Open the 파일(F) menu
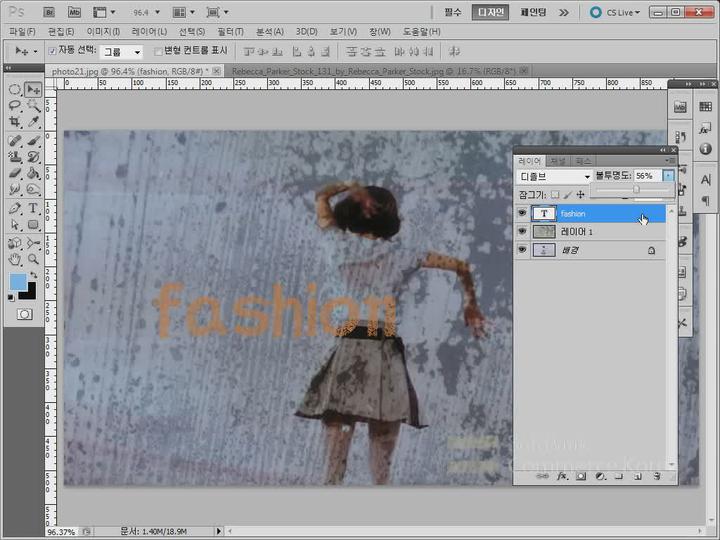The height and width of the screenshot is (540, 720). (22, 32)
